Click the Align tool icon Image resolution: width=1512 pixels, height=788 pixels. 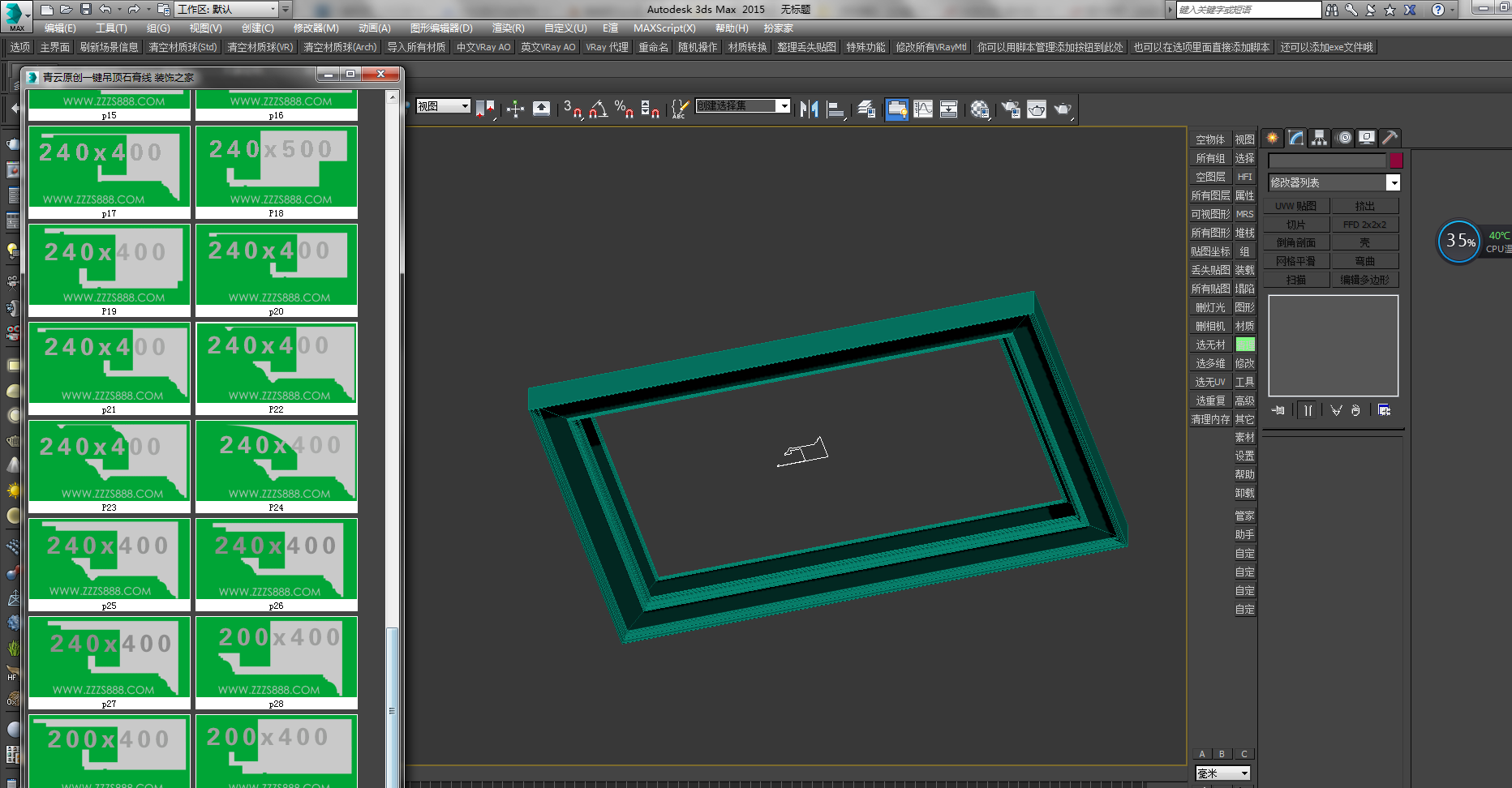click(835, 109)
